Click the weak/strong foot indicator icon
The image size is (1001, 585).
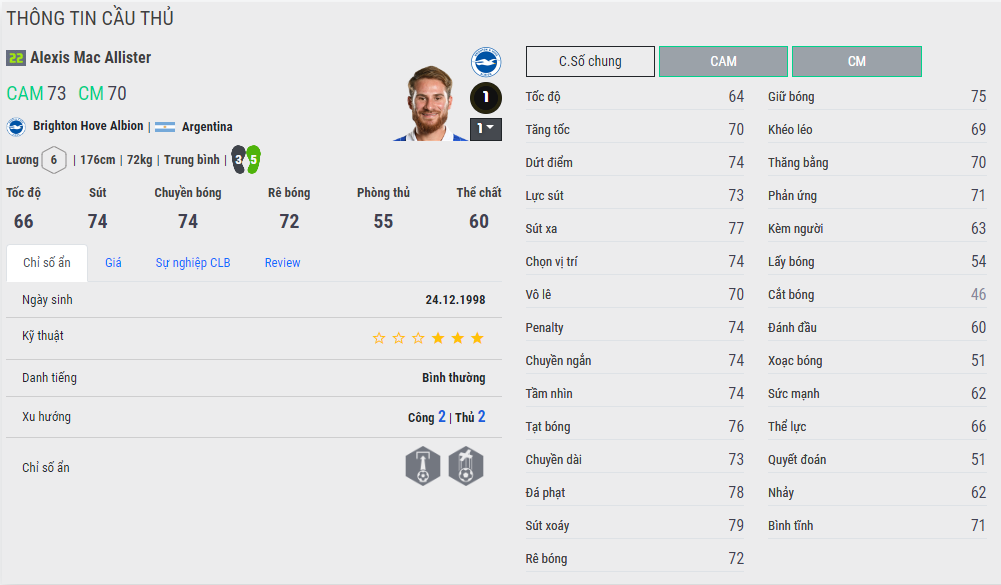pyautogui.click(x=245, y=159)
